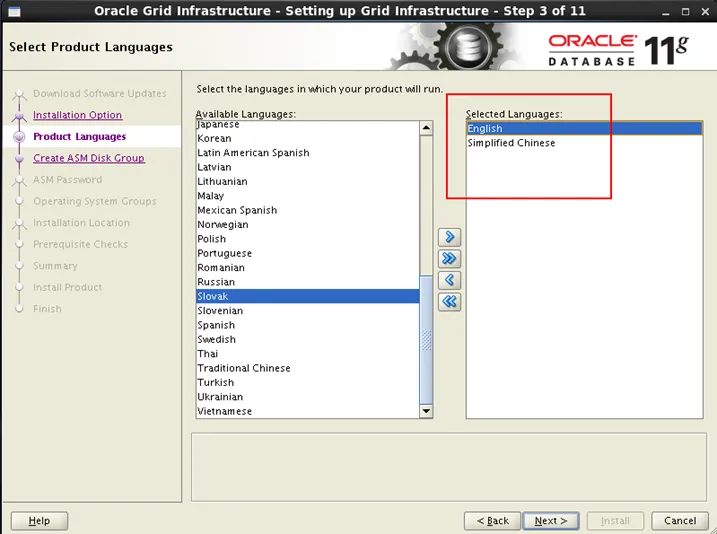Select Lithuanian in the list

click(308, 182)
